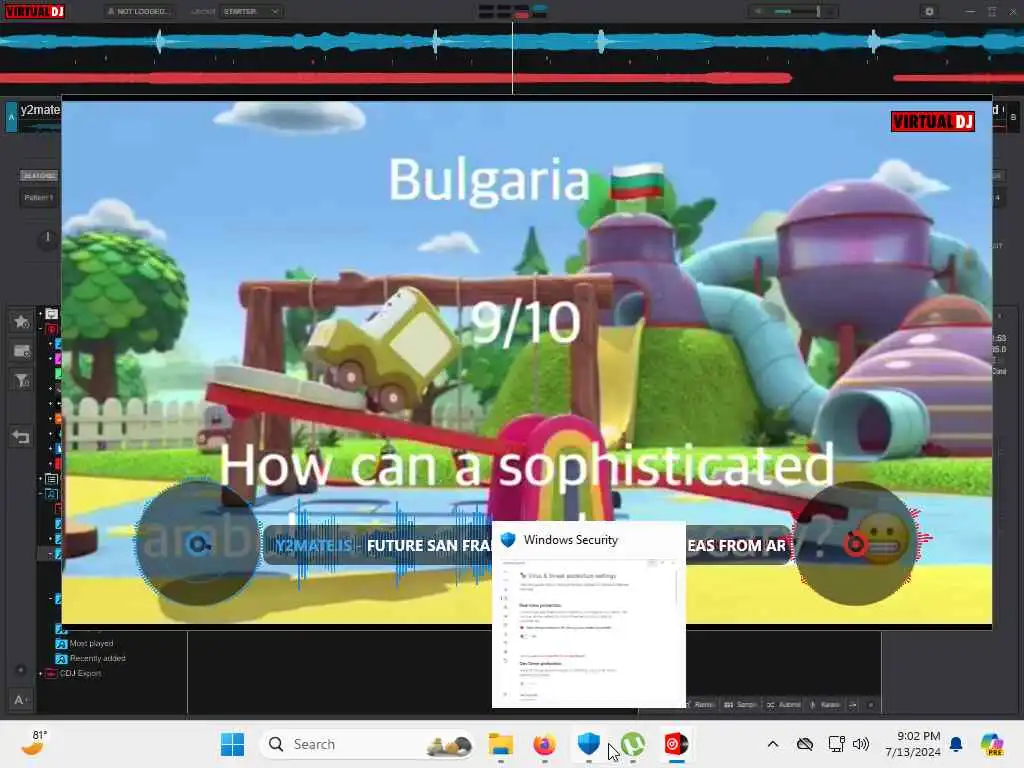
Task: Open uTorrent from taskbar
Action: point(632,744)
